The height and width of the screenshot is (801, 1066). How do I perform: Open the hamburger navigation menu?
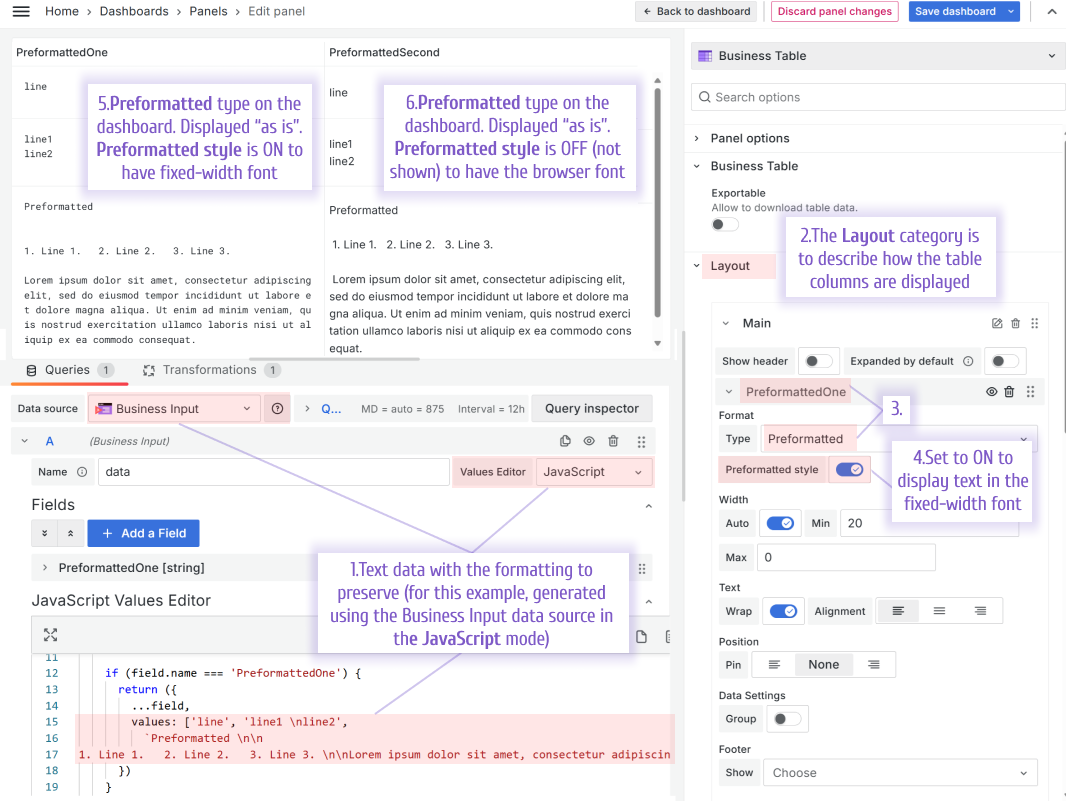tap(21, 11)
